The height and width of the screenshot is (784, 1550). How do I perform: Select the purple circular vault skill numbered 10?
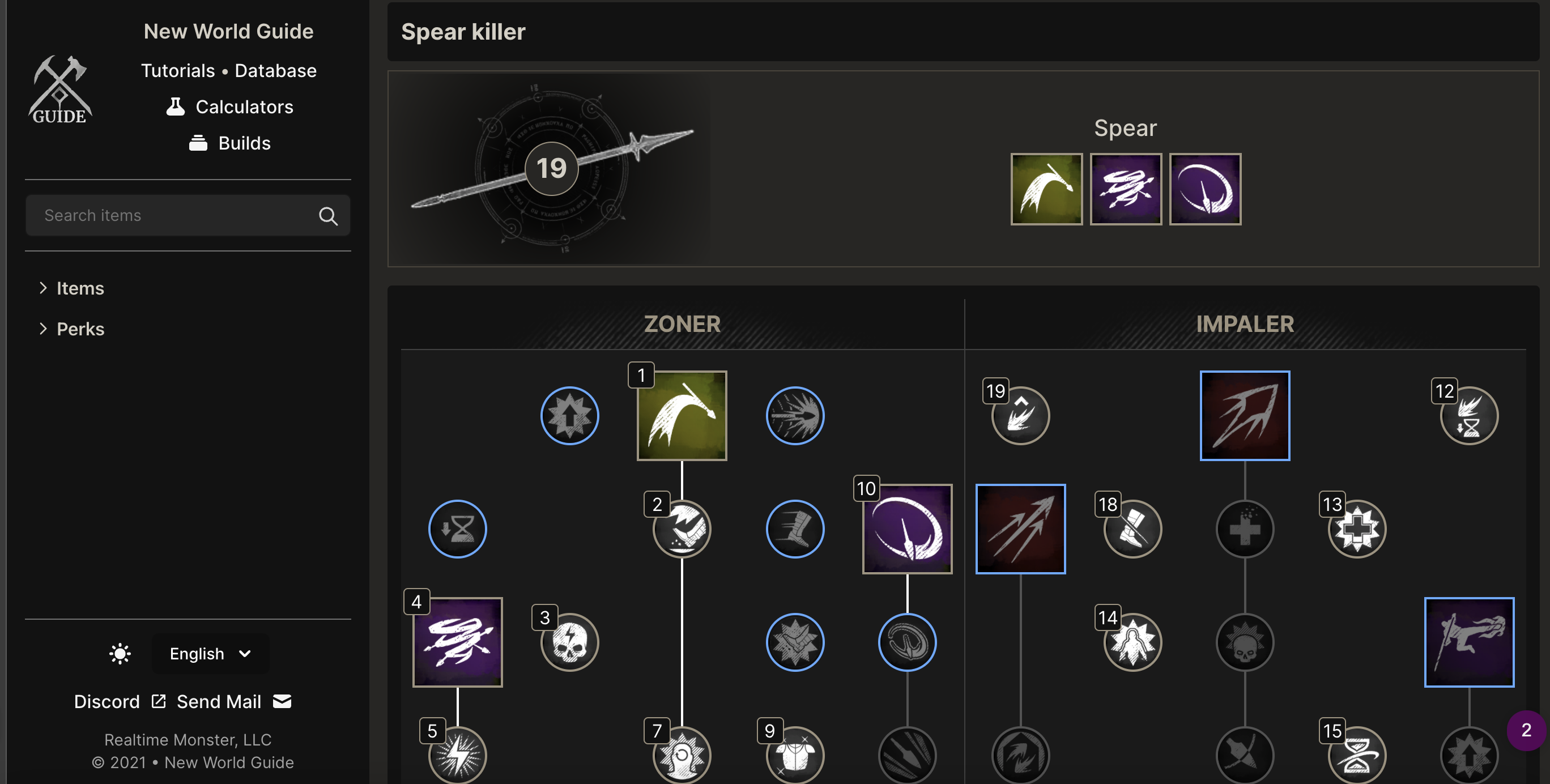(908, 529)
